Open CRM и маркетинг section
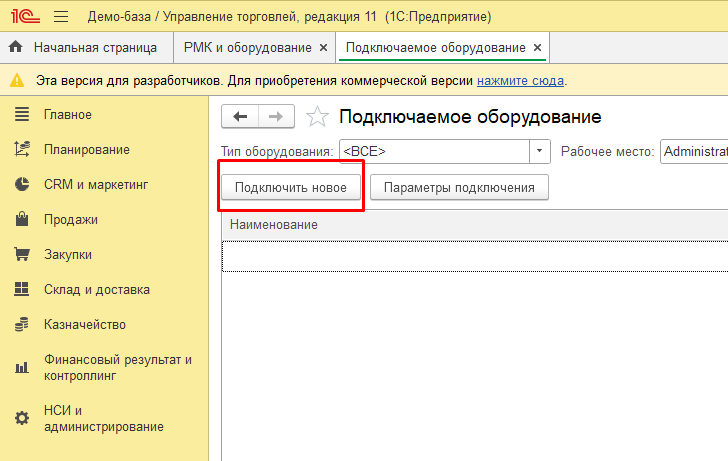The width and height of the screenshot is (728, 461). pos(97,185)
